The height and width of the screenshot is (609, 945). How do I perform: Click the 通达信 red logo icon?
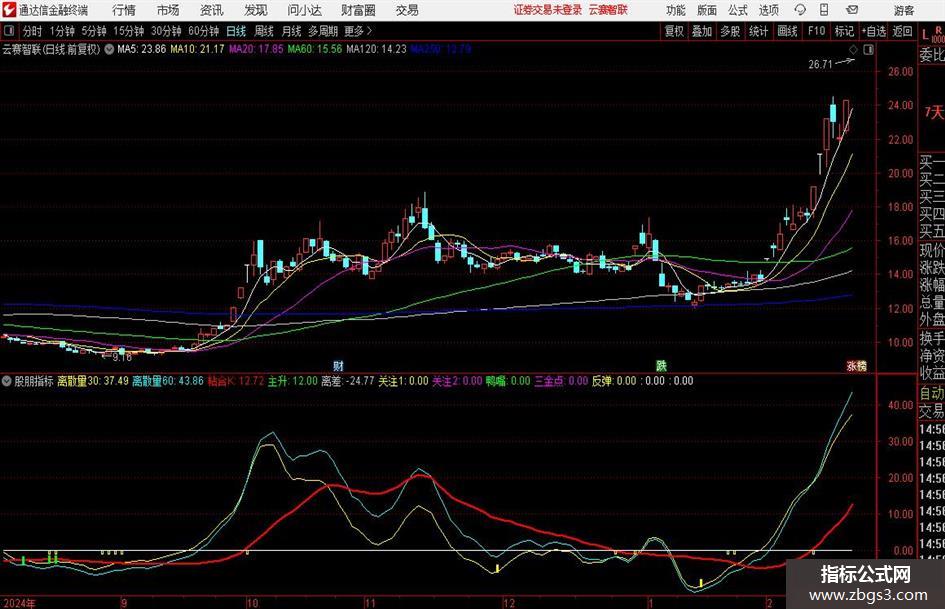9,10
